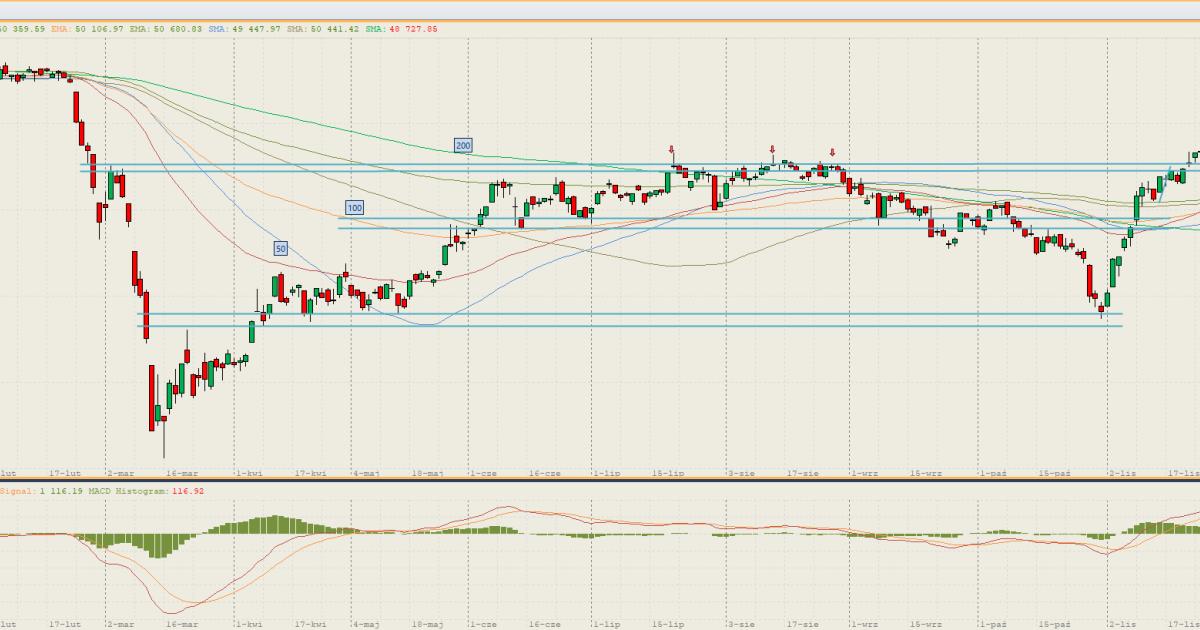Click the 1-kwi date under the price chart
1200x630 pixels.
pos(250,471)
